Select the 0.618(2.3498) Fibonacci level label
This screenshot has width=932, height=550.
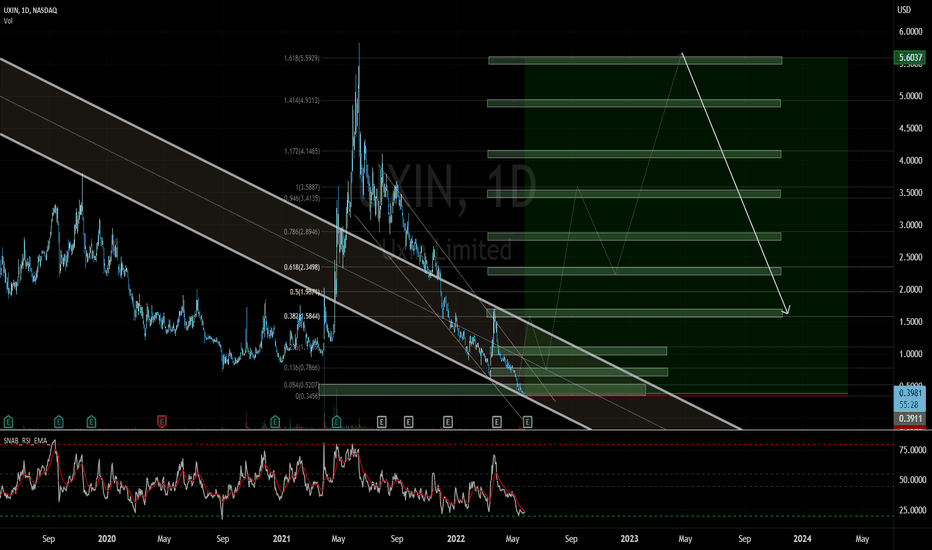point(301,268)
